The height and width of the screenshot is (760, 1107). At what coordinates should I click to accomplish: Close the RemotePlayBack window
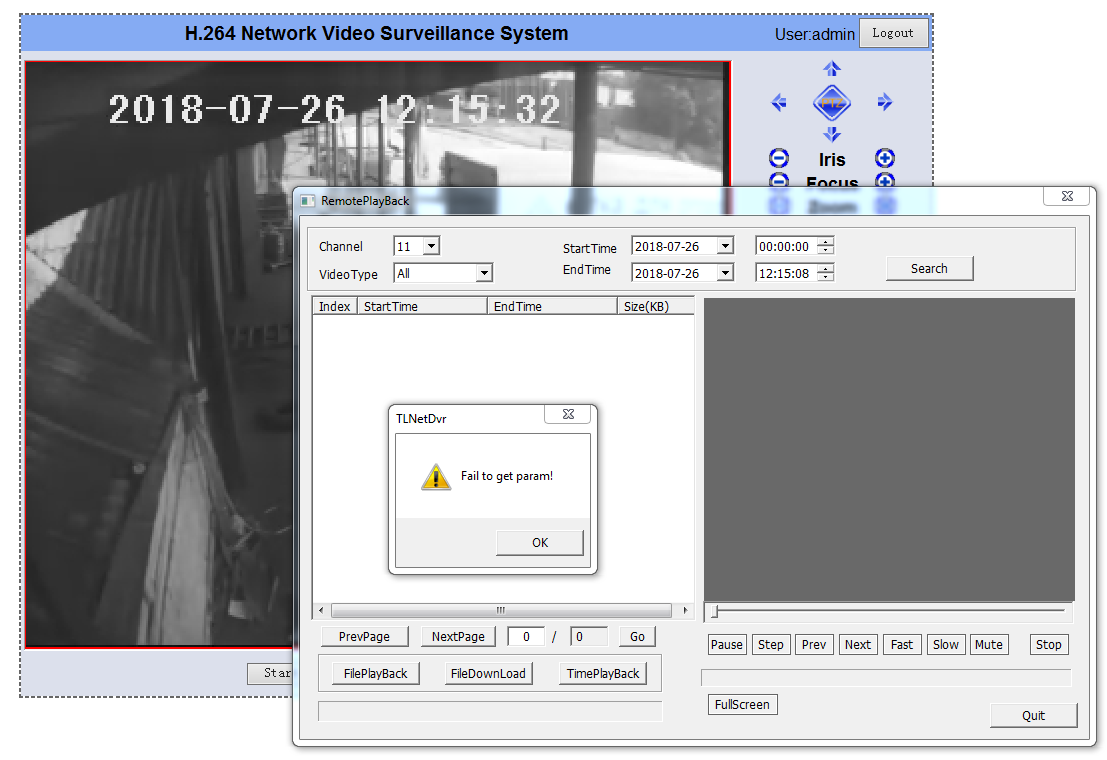[x=1067, y=196]
